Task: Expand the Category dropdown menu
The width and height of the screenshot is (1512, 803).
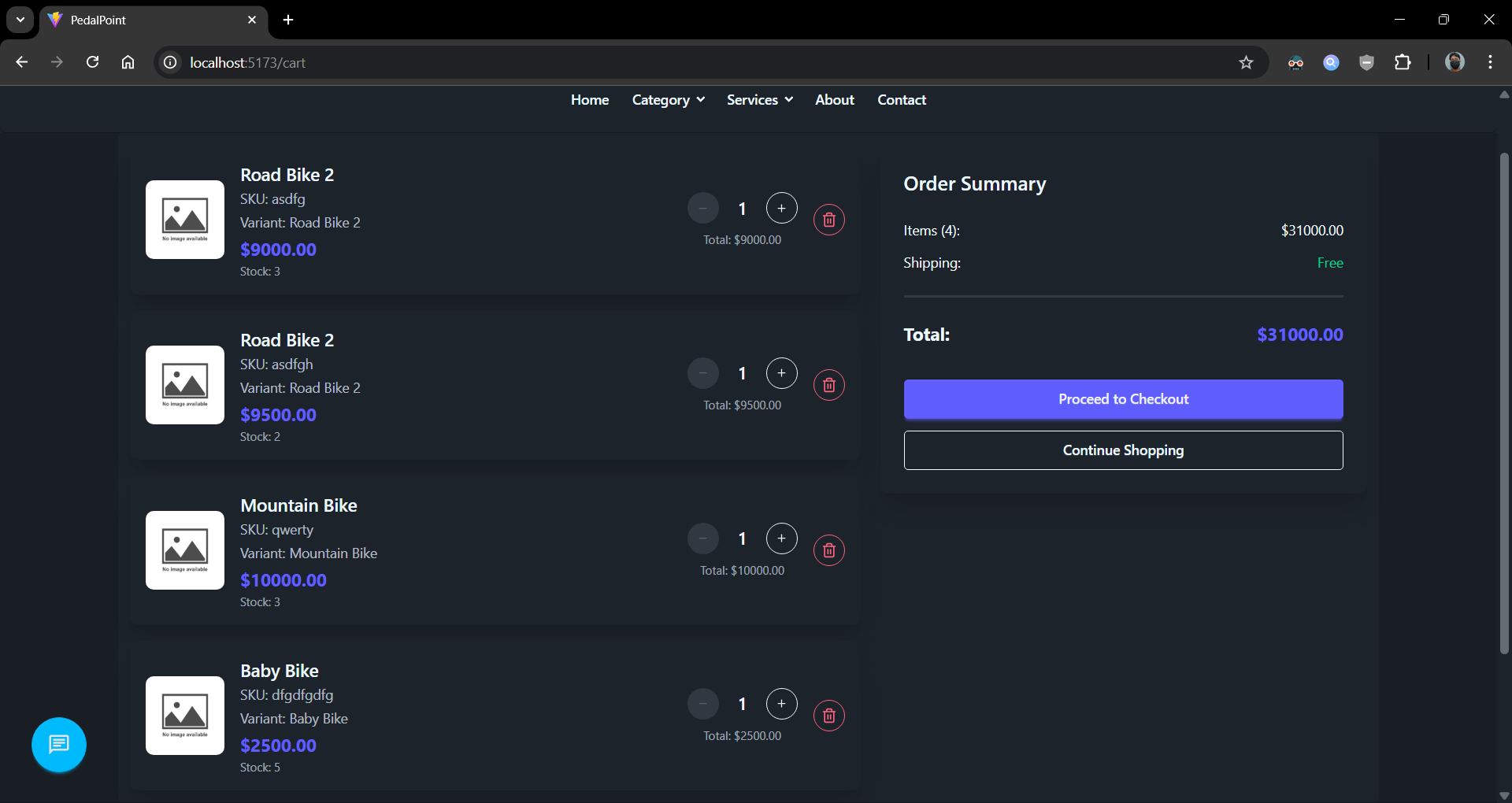Action: (668, 100)
